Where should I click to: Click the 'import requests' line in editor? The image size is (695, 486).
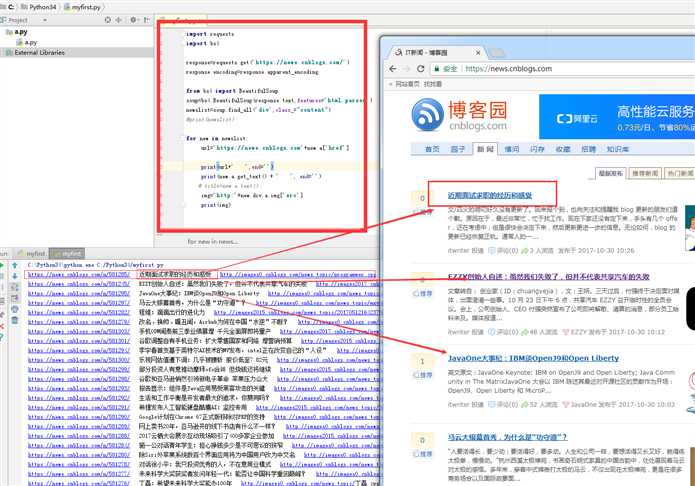point(210,34)
